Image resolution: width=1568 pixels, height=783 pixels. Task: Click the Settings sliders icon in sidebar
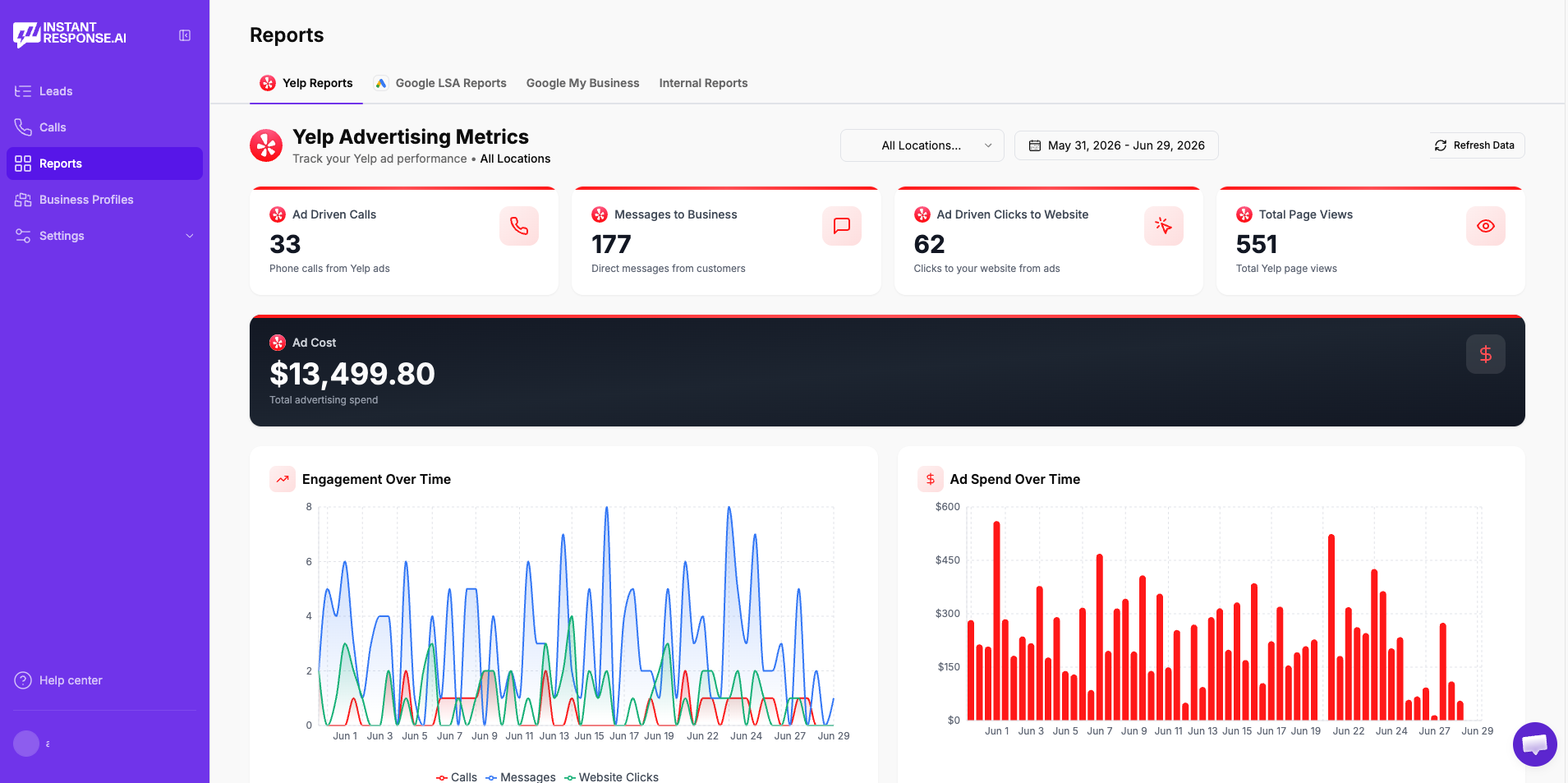tap(23, 236)
